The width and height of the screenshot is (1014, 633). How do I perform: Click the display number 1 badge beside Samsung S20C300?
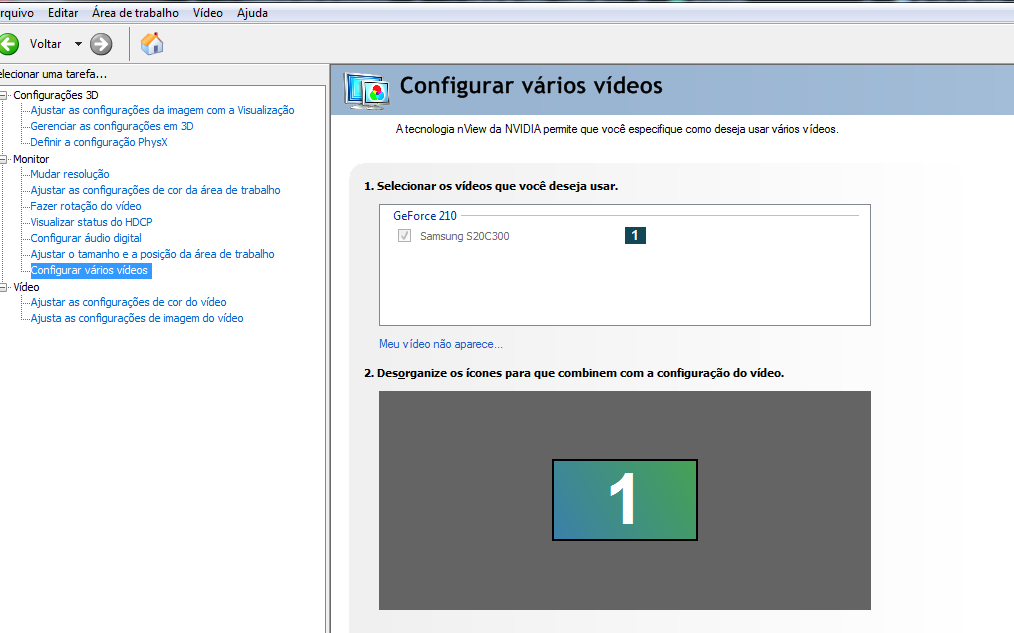(x=635, y=235)
